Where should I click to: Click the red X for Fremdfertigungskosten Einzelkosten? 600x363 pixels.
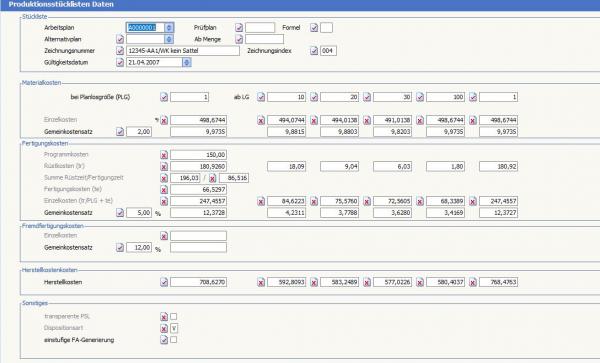(164, 236)
